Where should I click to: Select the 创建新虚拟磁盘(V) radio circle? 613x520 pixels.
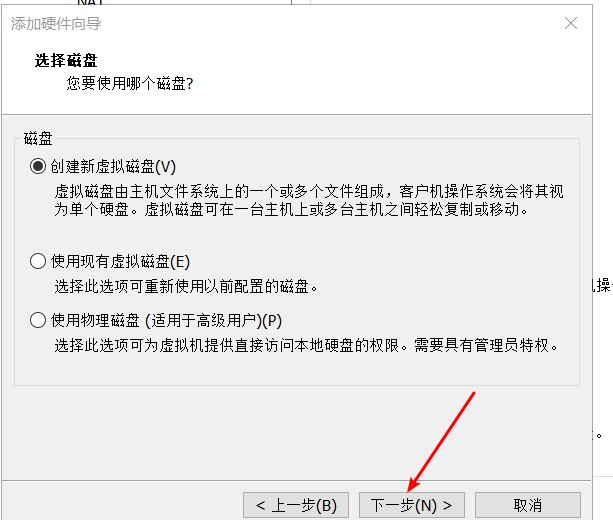[38, 166]
